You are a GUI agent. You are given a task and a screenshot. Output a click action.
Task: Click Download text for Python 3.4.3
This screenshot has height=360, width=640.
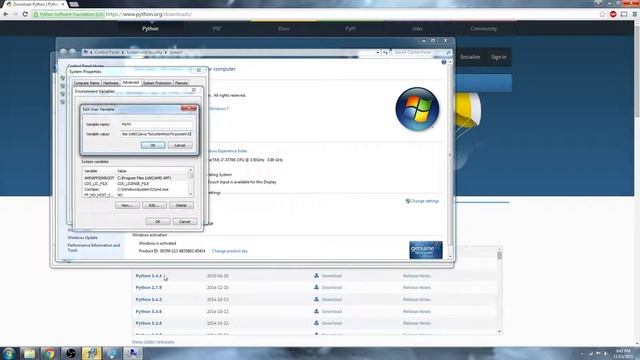pos(332,276)
